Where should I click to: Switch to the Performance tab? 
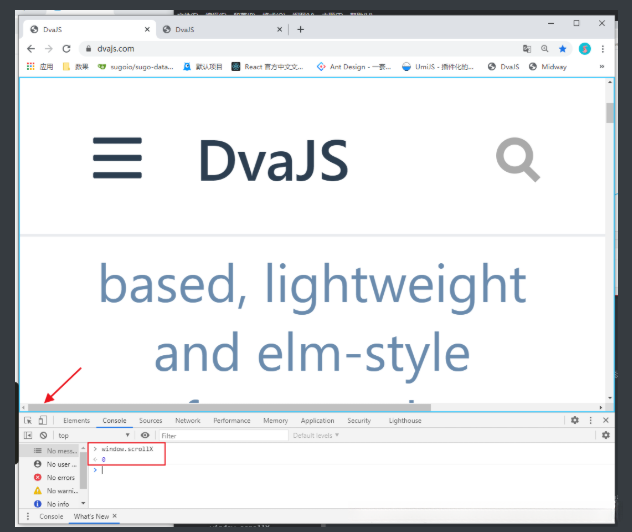tap(232, 420)
